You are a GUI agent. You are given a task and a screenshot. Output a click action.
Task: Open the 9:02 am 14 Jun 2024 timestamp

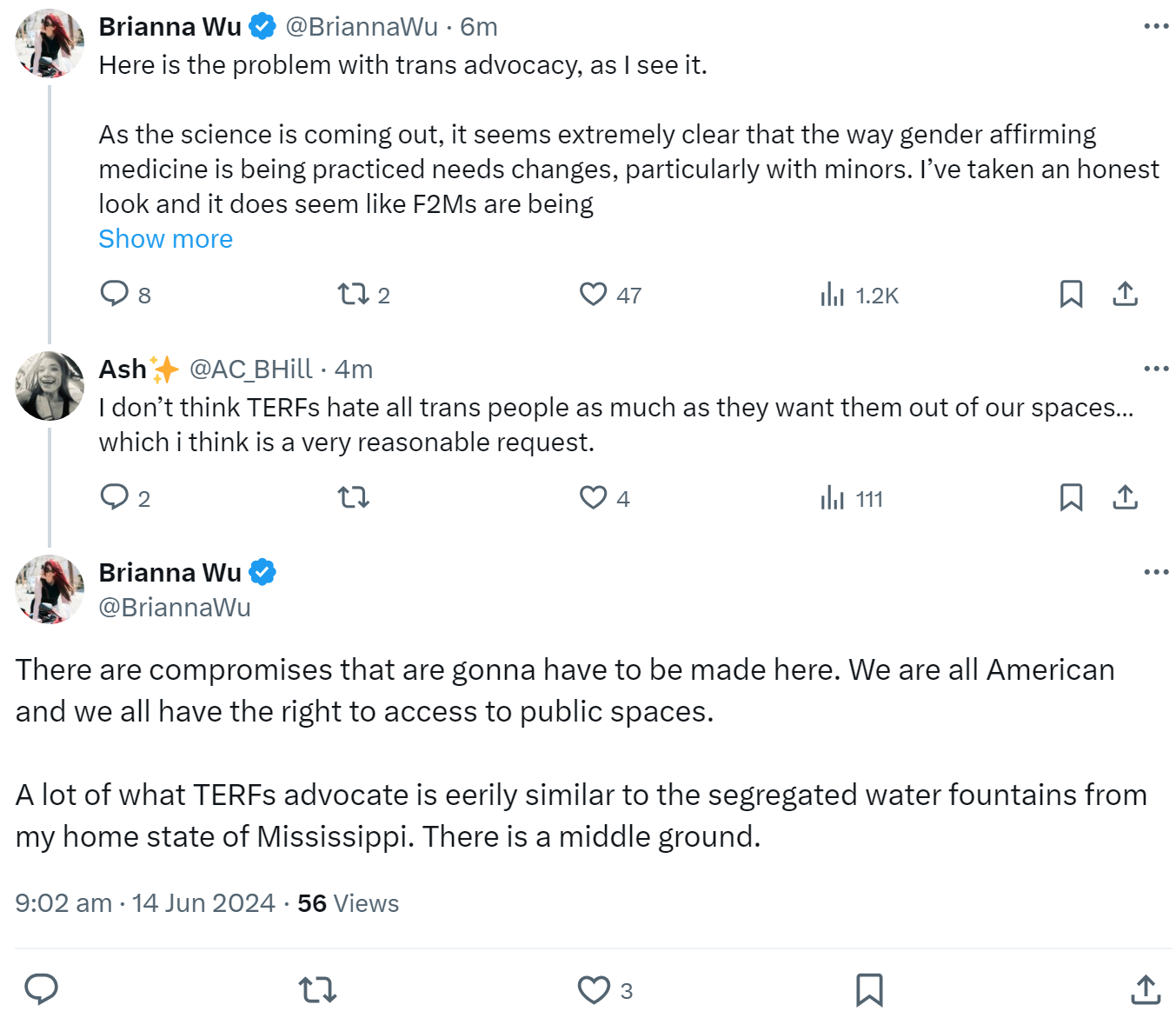click(145, 903)
